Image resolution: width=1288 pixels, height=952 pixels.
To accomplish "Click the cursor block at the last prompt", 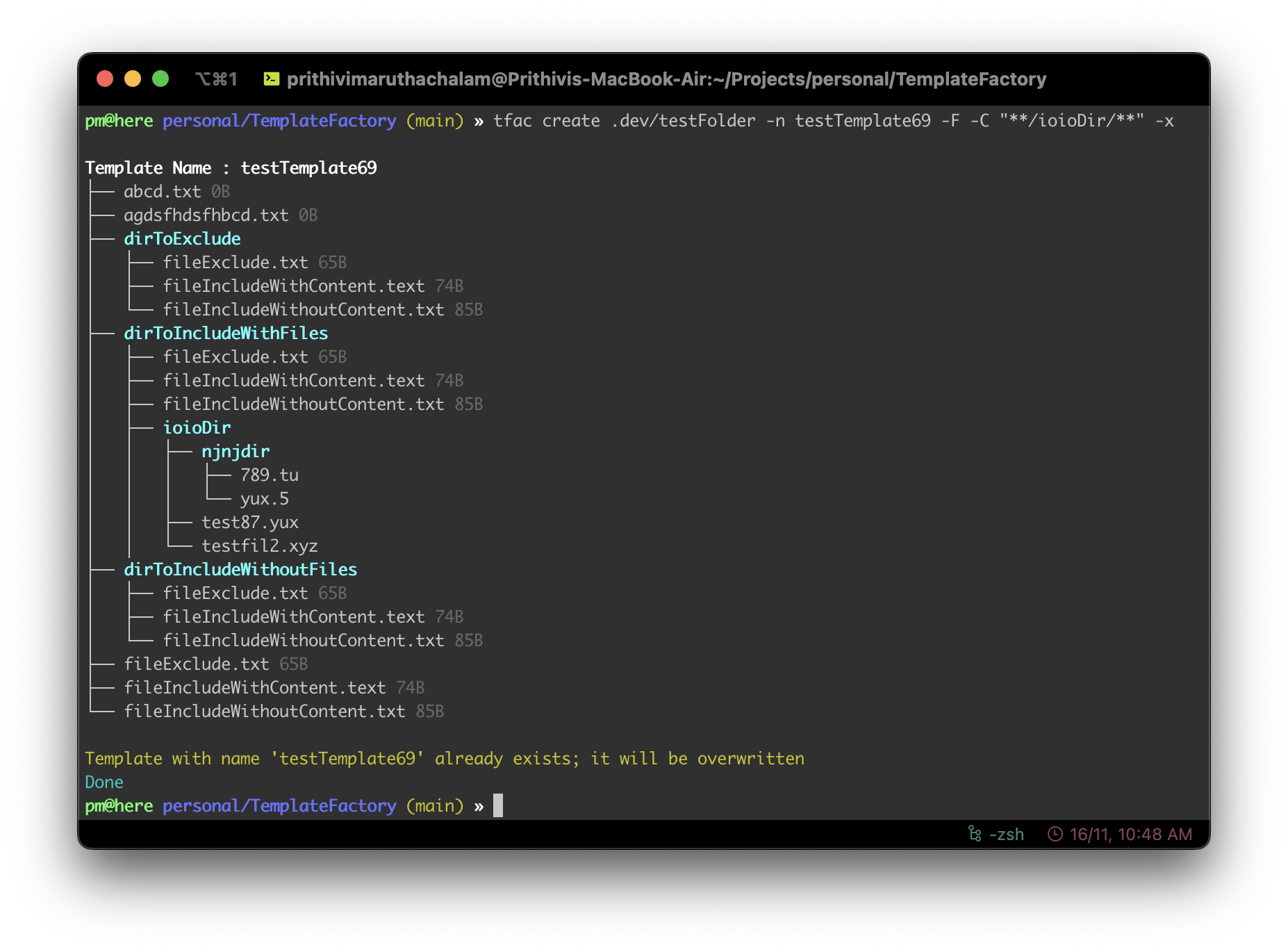I will 498,806.
